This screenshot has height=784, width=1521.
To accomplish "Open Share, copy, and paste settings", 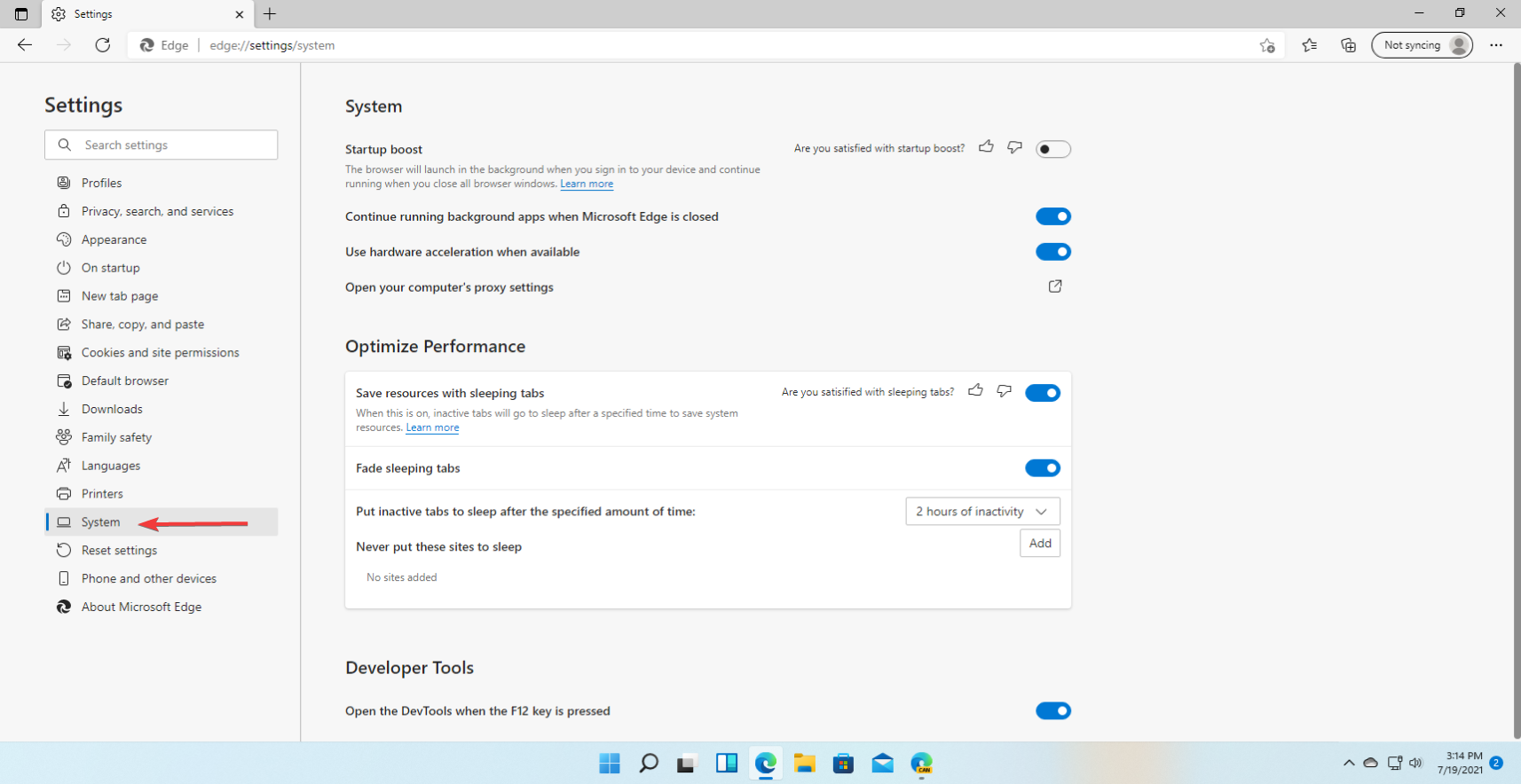I will 162,325.
